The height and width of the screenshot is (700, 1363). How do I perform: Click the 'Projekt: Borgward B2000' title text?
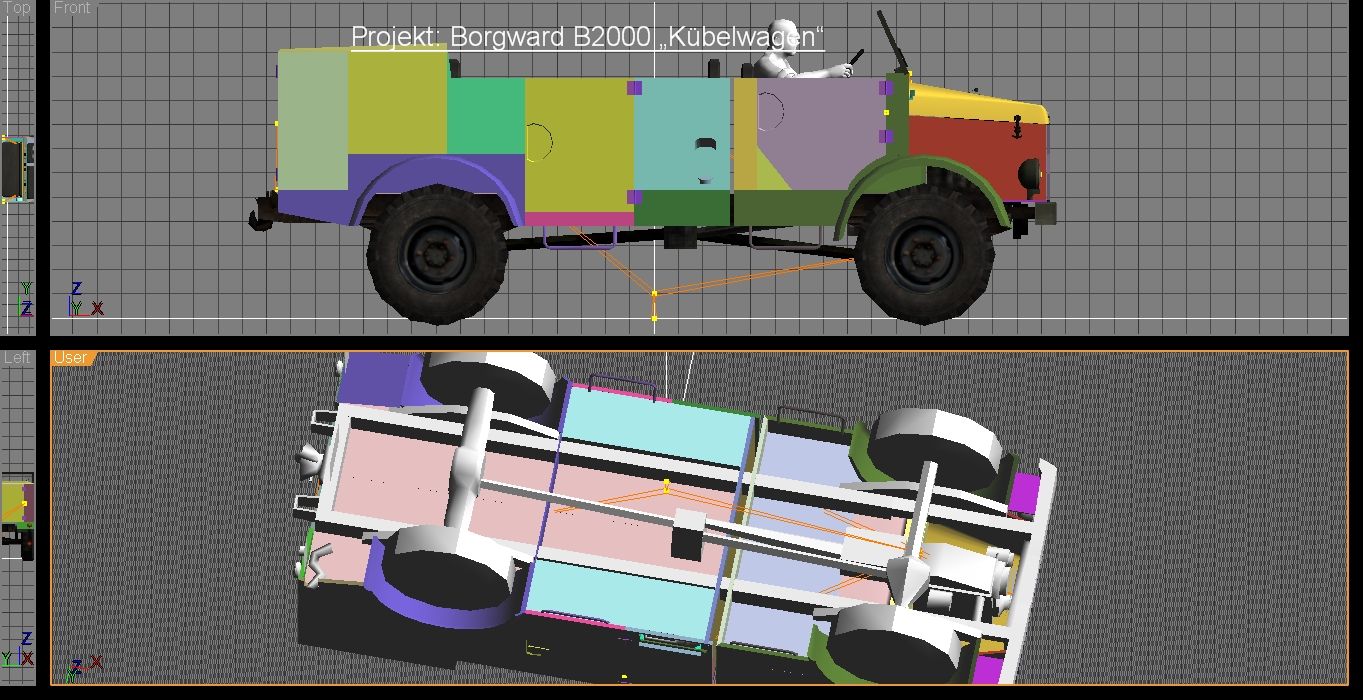pos(500,37)
